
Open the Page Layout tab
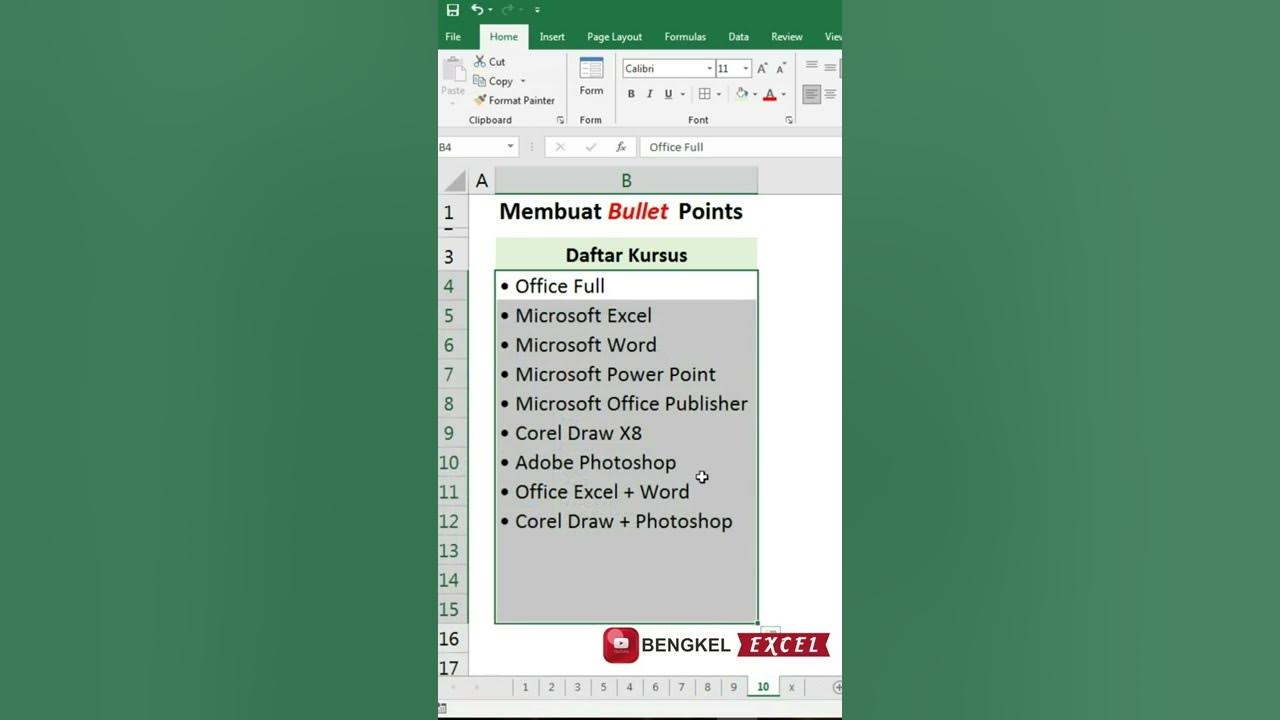614,37
